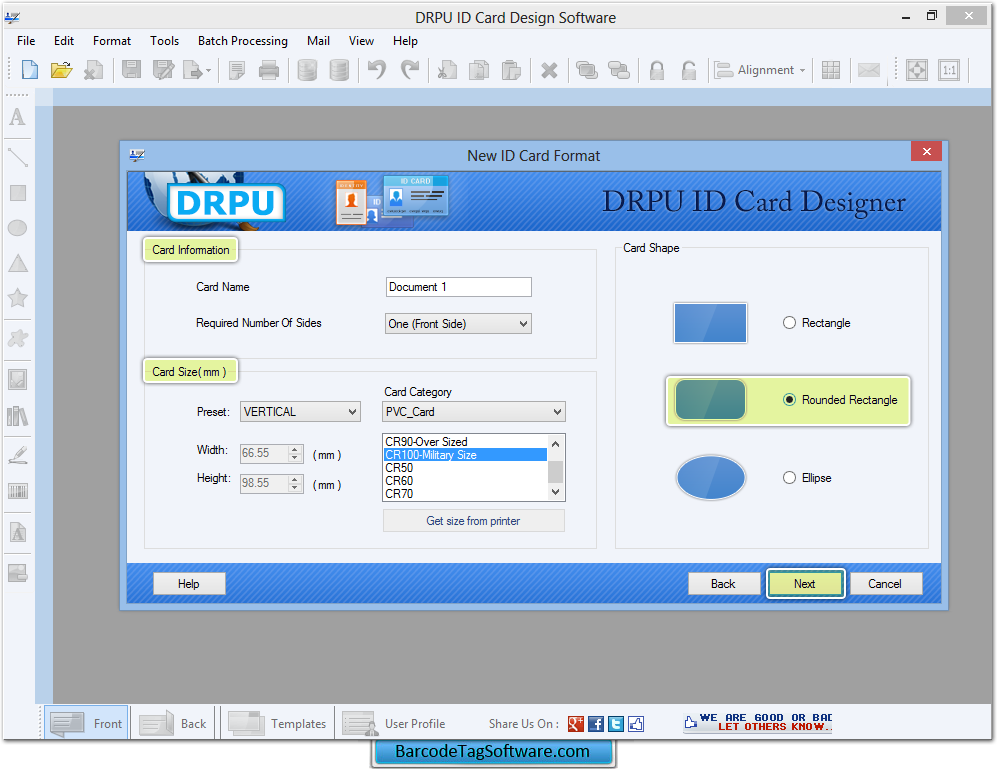The height and width of the screenshot is (769, 997).
Task: Click the New document toolbar icon
Action: click(x=29, y=70)
